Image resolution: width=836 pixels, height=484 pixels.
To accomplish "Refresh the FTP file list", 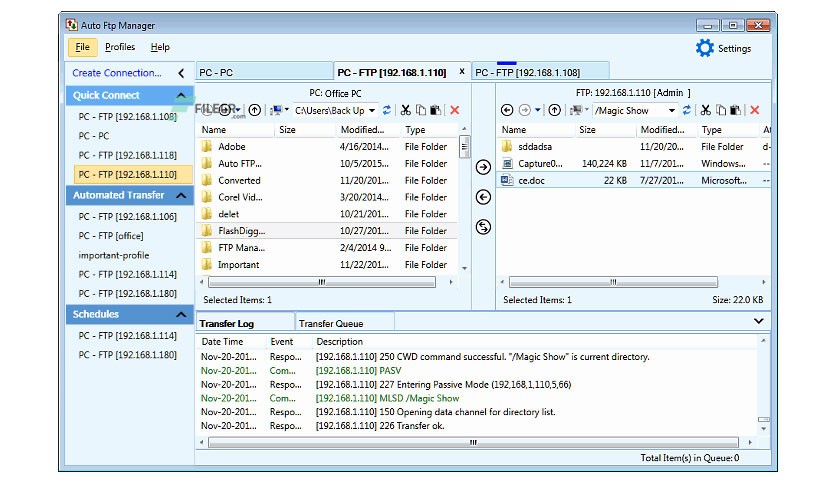I will [x=687, y=110].
